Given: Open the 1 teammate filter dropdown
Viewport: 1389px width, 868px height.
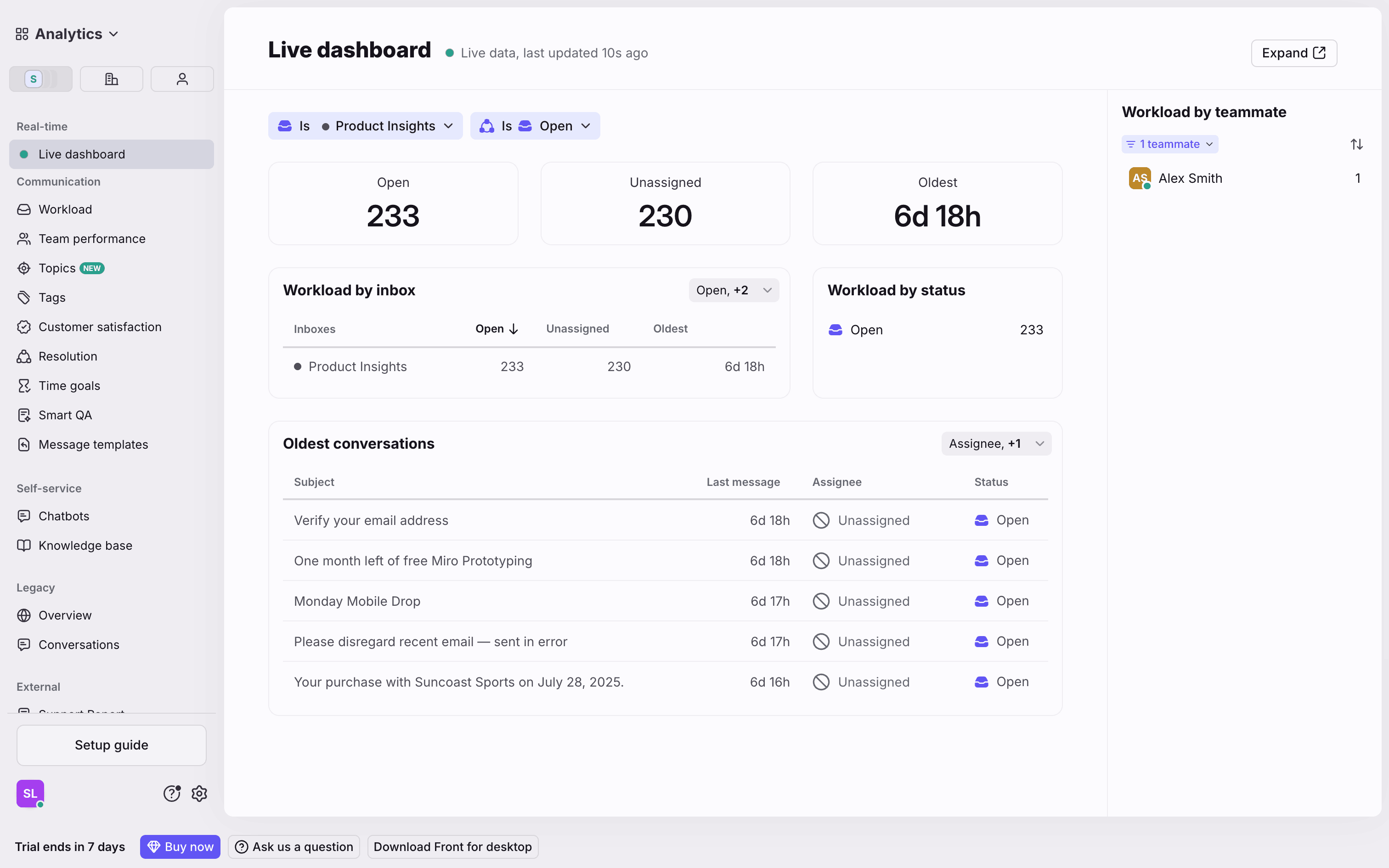Looking at the screenshot, I should point(1170,143).
